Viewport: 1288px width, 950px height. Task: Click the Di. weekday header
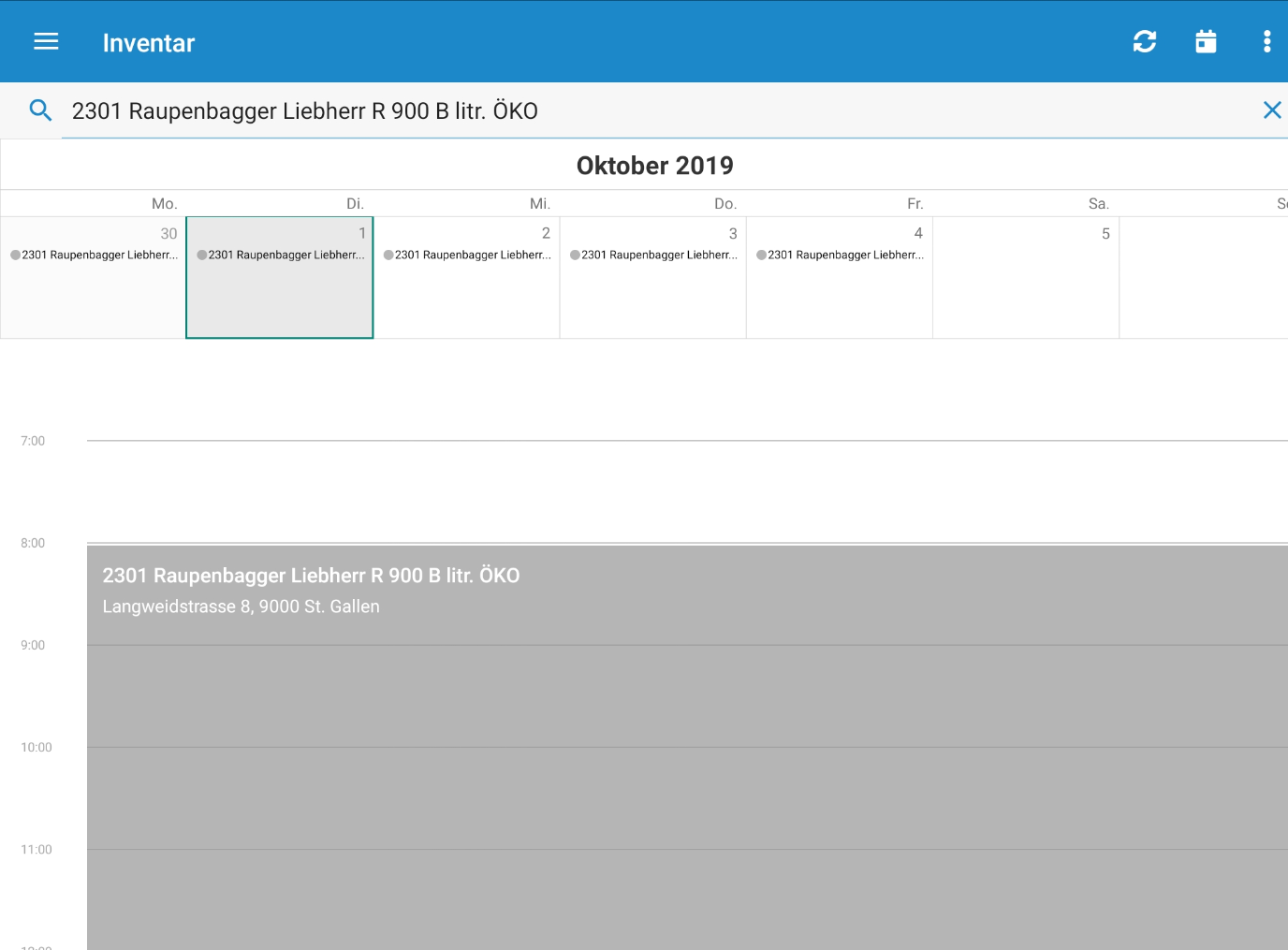pos(355,203)
